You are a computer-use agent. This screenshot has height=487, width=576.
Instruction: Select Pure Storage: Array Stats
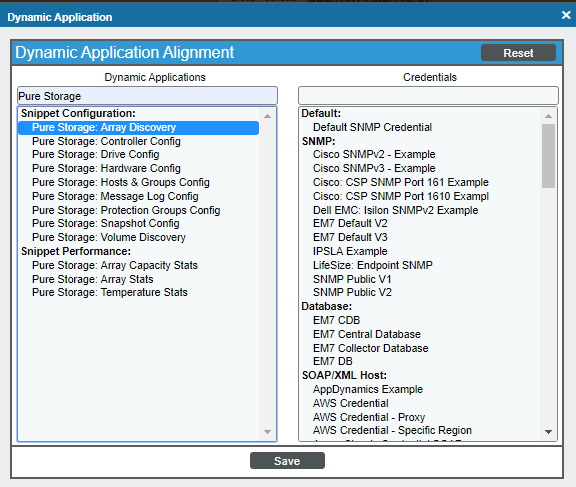coord(93,279)
